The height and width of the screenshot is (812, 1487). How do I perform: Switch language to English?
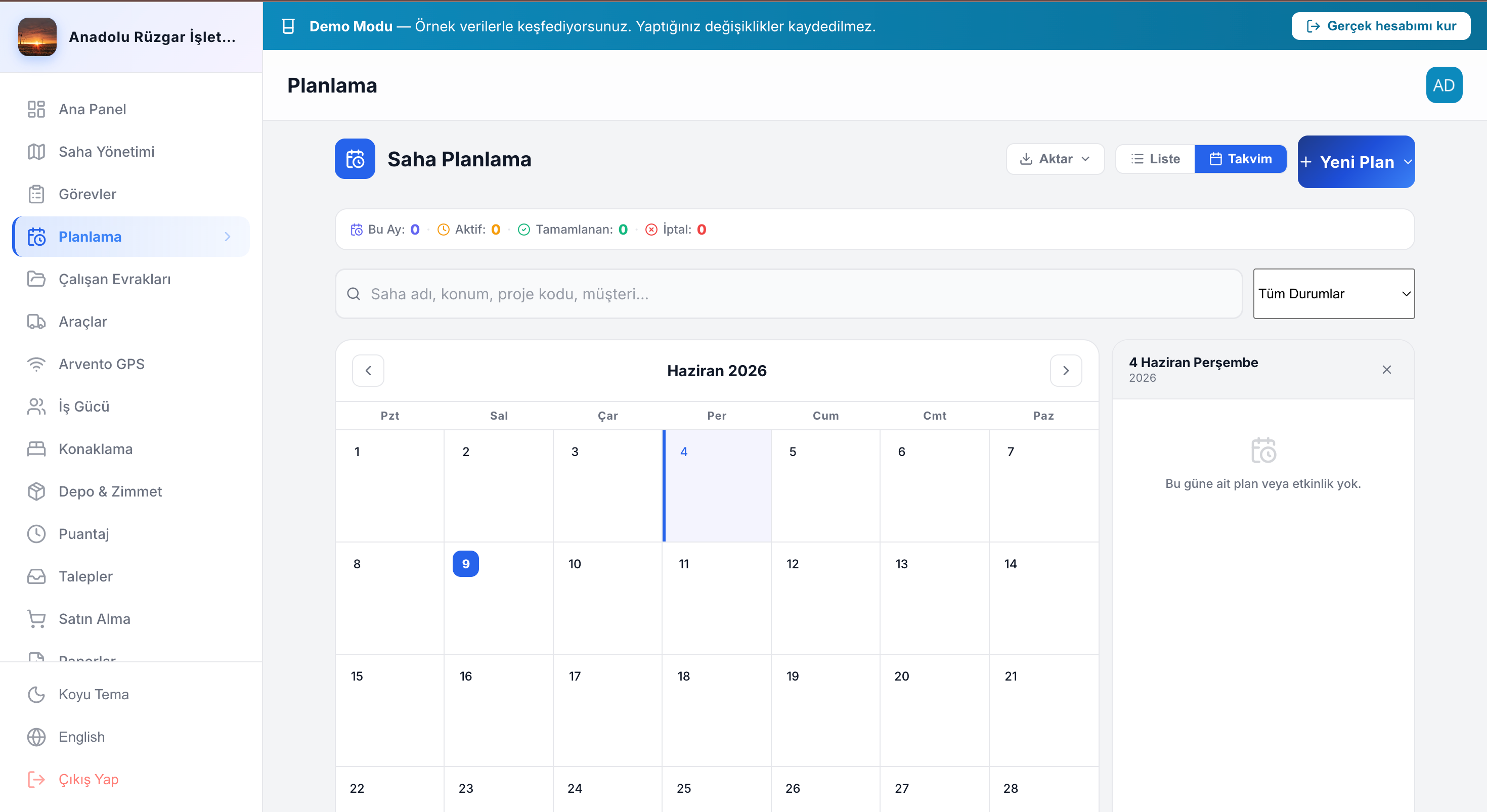[x=132, y=737]
